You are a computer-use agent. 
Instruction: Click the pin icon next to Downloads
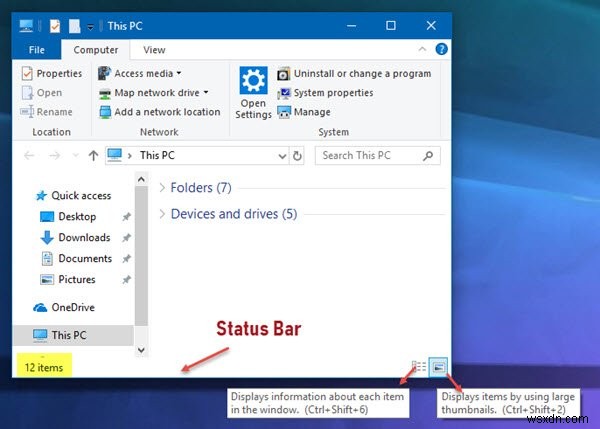click(x=126, y=238)
